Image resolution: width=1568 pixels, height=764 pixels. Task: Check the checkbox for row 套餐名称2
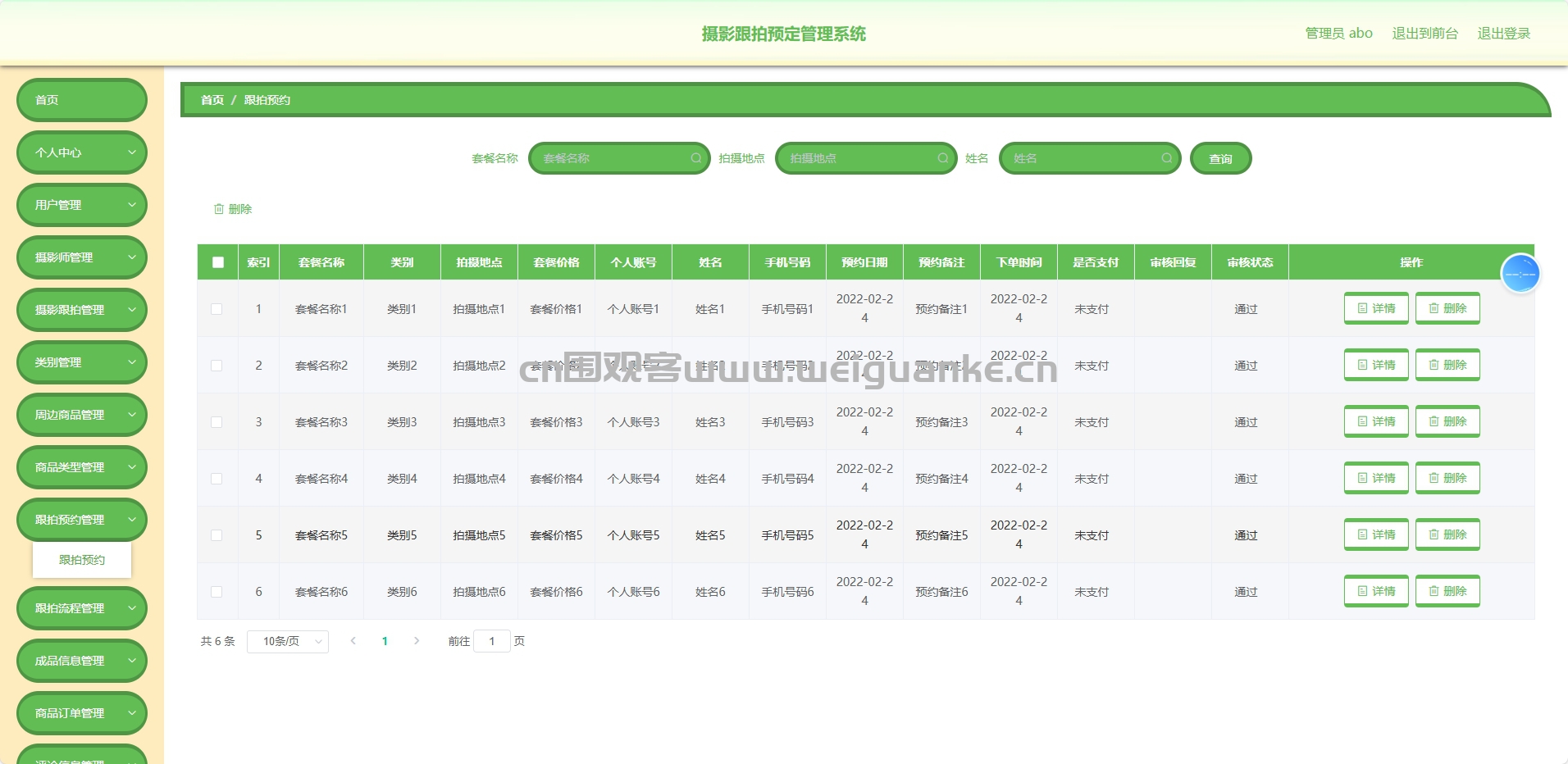click(x=217, y=366)
